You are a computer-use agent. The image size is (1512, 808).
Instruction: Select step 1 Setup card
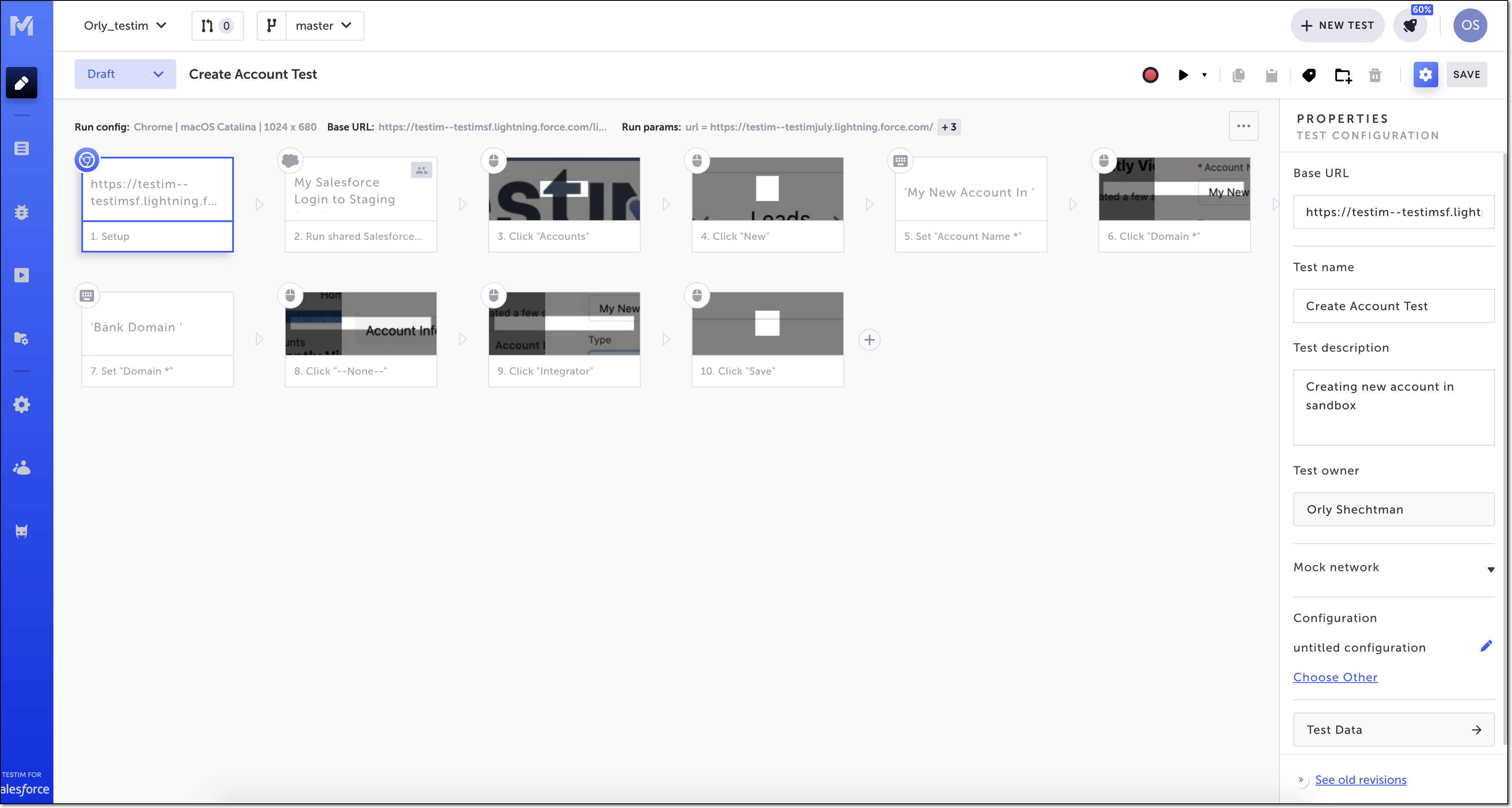pos(157,204)
